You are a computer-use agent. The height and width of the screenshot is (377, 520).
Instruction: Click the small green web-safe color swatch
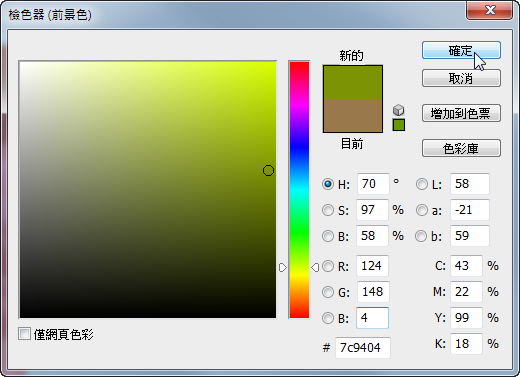[x=399, y=125]
